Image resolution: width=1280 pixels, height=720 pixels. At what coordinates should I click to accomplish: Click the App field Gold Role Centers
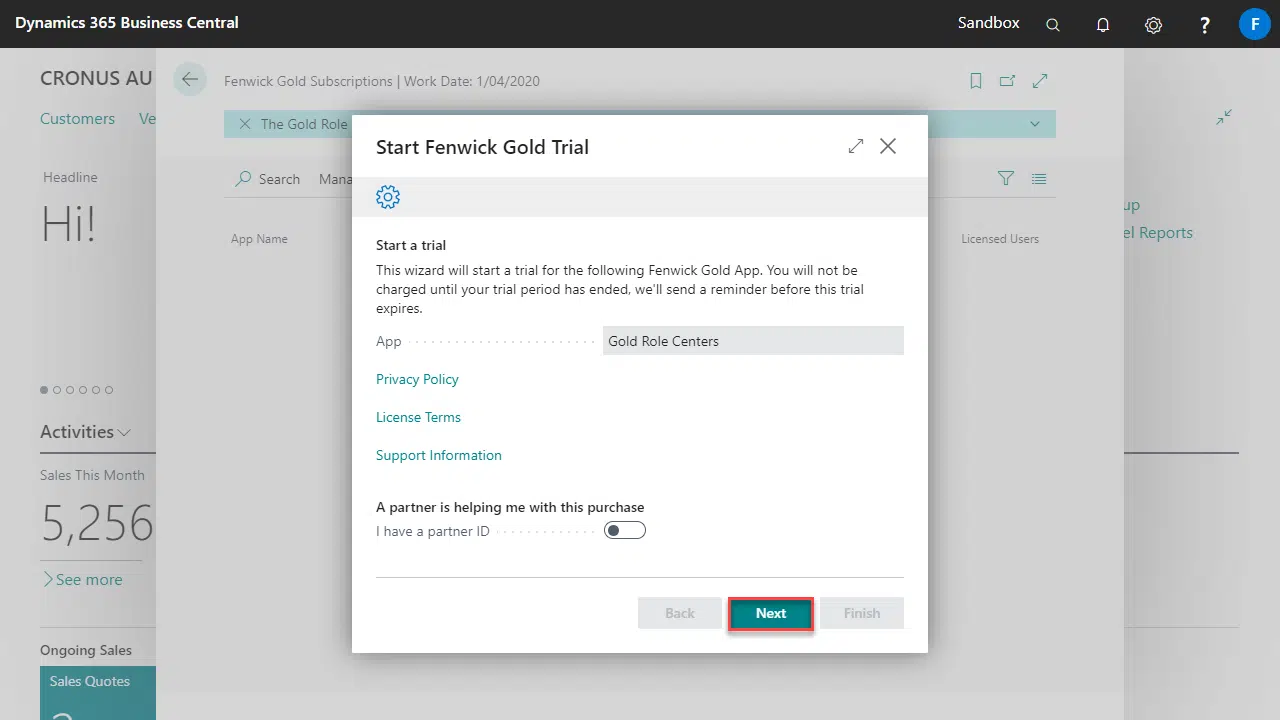point(752,341)
